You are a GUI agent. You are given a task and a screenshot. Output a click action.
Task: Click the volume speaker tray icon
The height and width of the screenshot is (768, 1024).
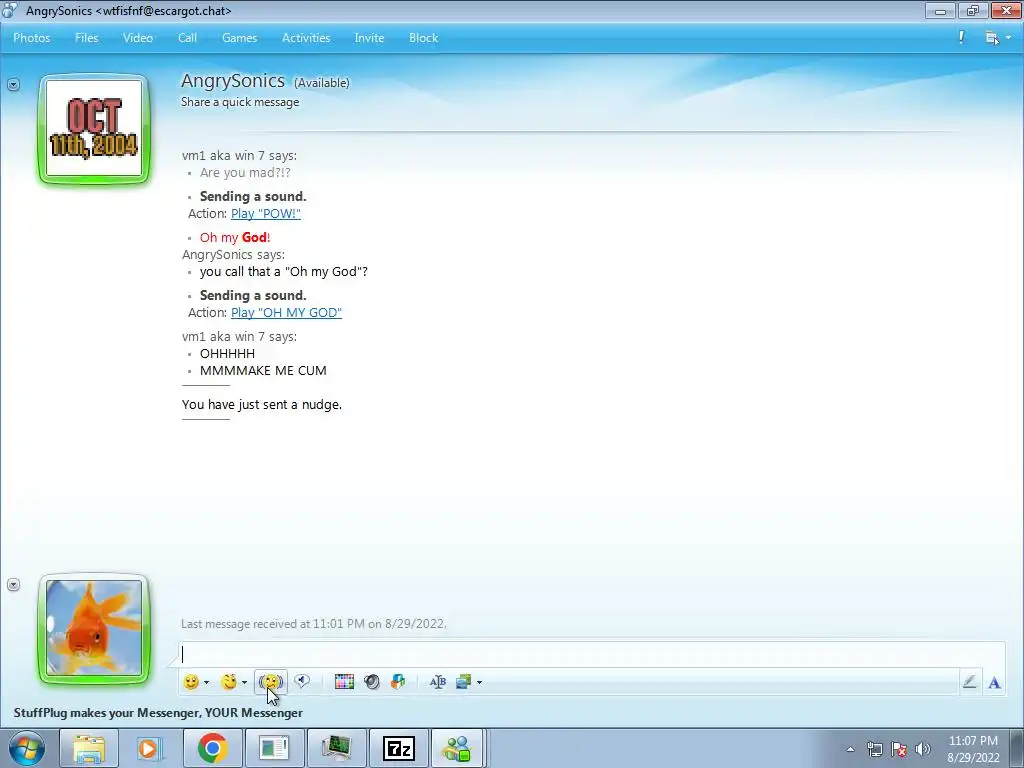(923, 749)
